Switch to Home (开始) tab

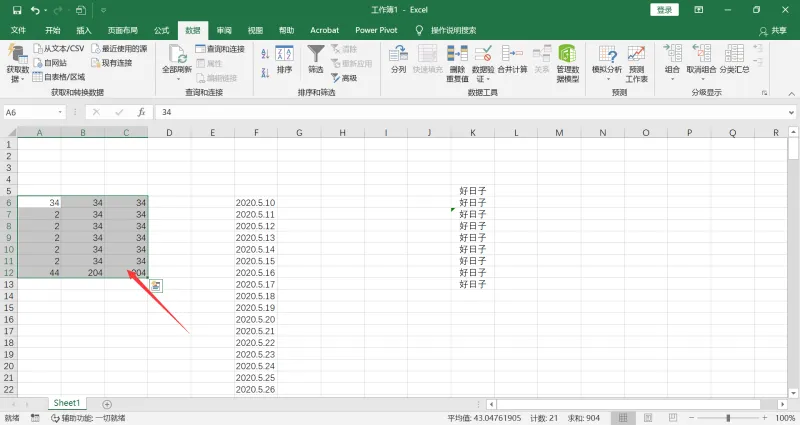(53, 30)
